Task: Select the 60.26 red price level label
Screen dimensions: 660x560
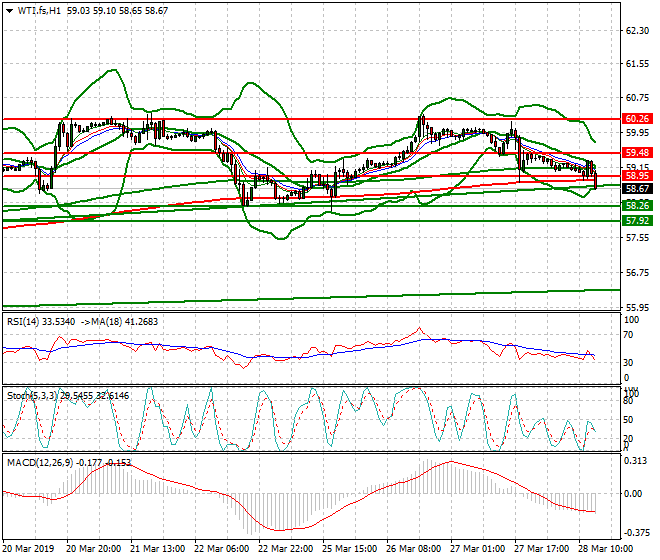Action: pyautogui.click(x=637, y=119)
